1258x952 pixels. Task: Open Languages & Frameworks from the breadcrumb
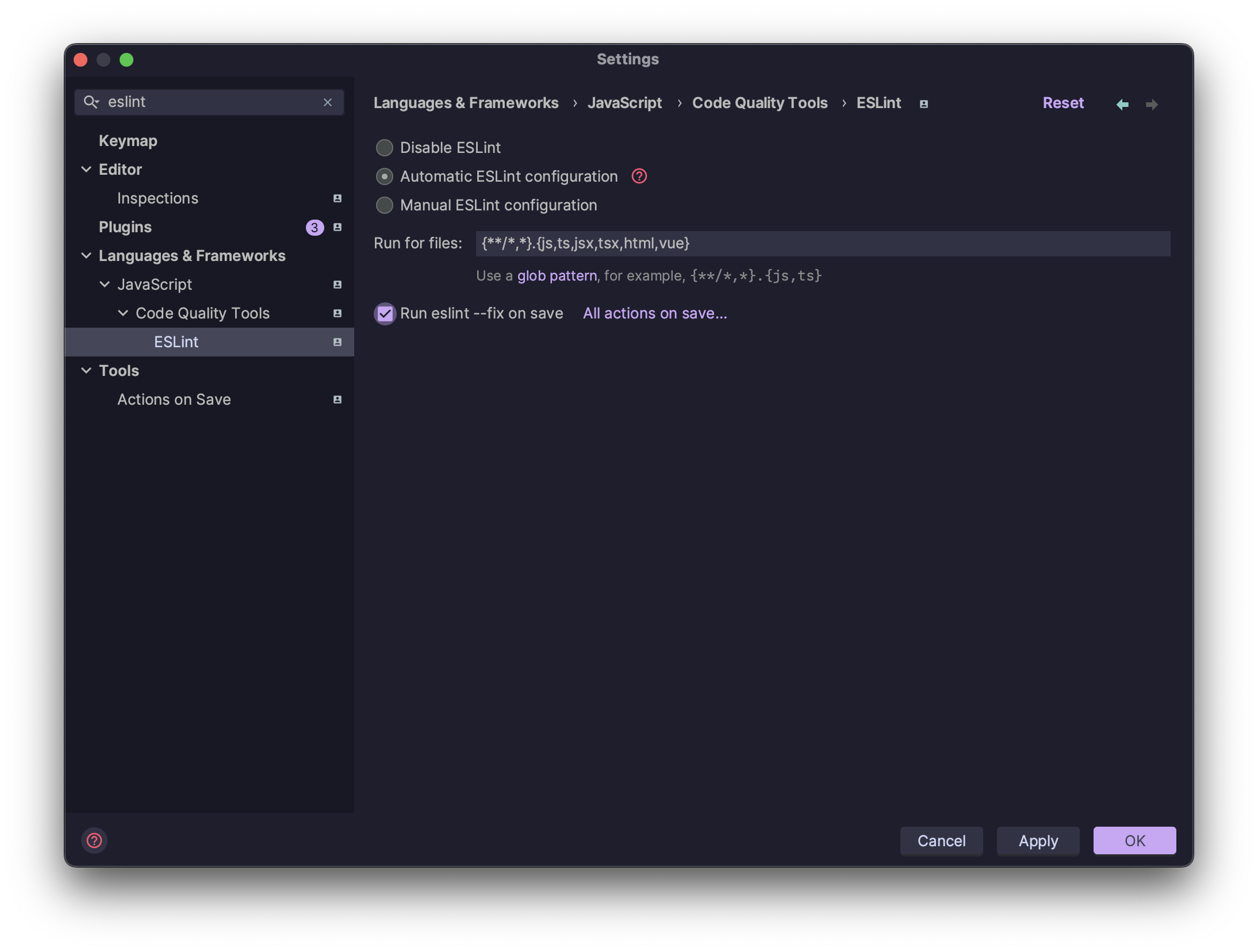point(466,103)
